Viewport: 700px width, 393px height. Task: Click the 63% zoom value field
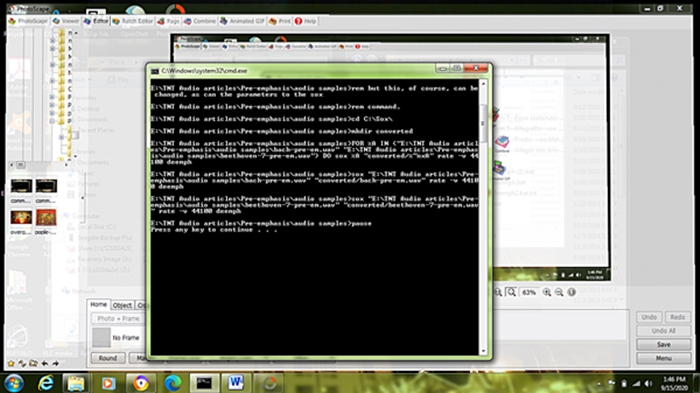(x=529, y=293)
